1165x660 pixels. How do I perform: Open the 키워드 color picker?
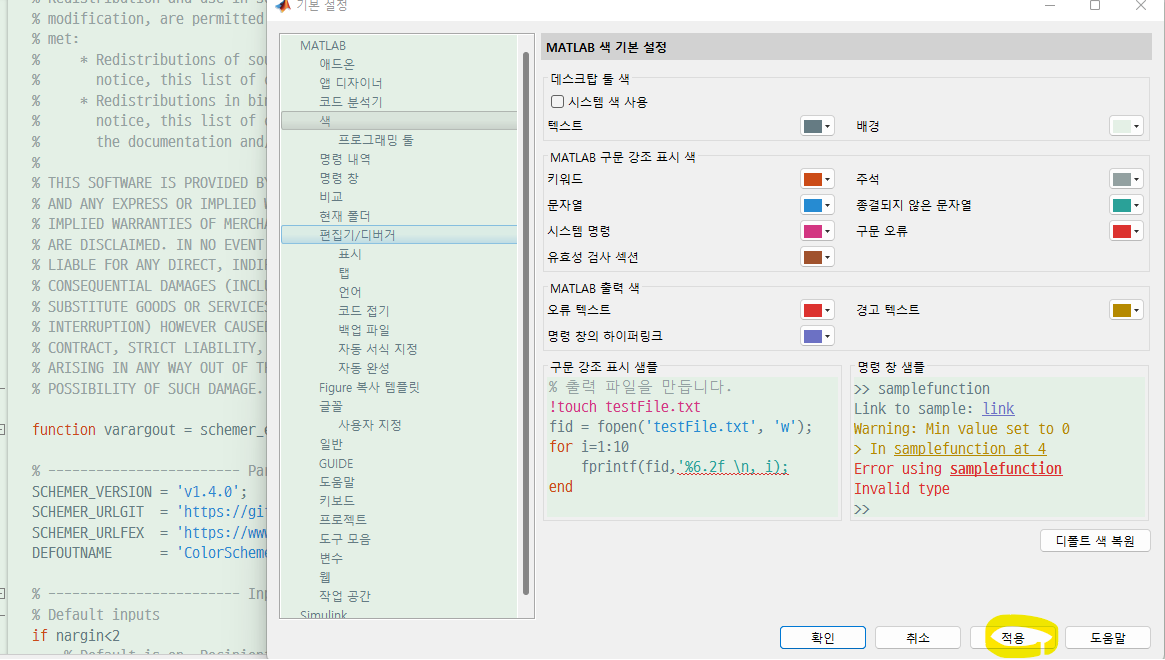pyautogui.click(x=817, y=179)
